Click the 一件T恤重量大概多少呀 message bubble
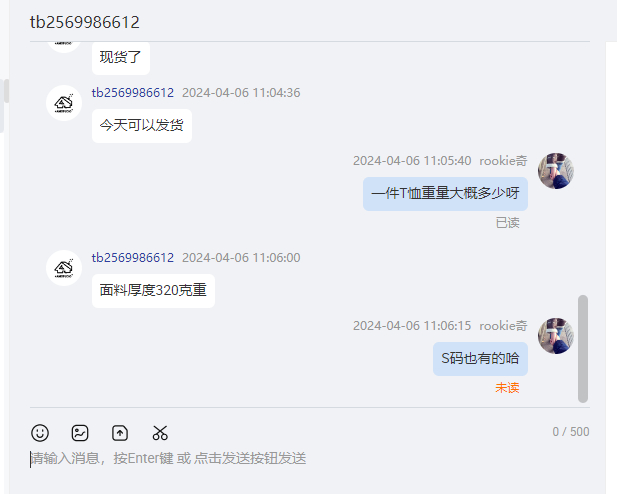This screenshot has width=617, height=494. click(445, 194)
